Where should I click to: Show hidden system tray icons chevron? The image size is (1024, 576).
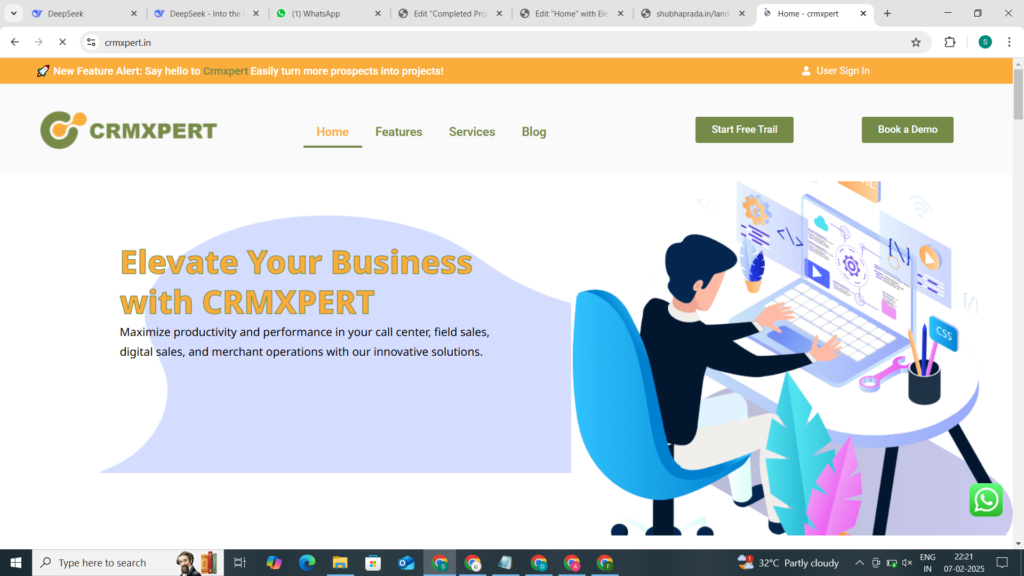[859, 562]
